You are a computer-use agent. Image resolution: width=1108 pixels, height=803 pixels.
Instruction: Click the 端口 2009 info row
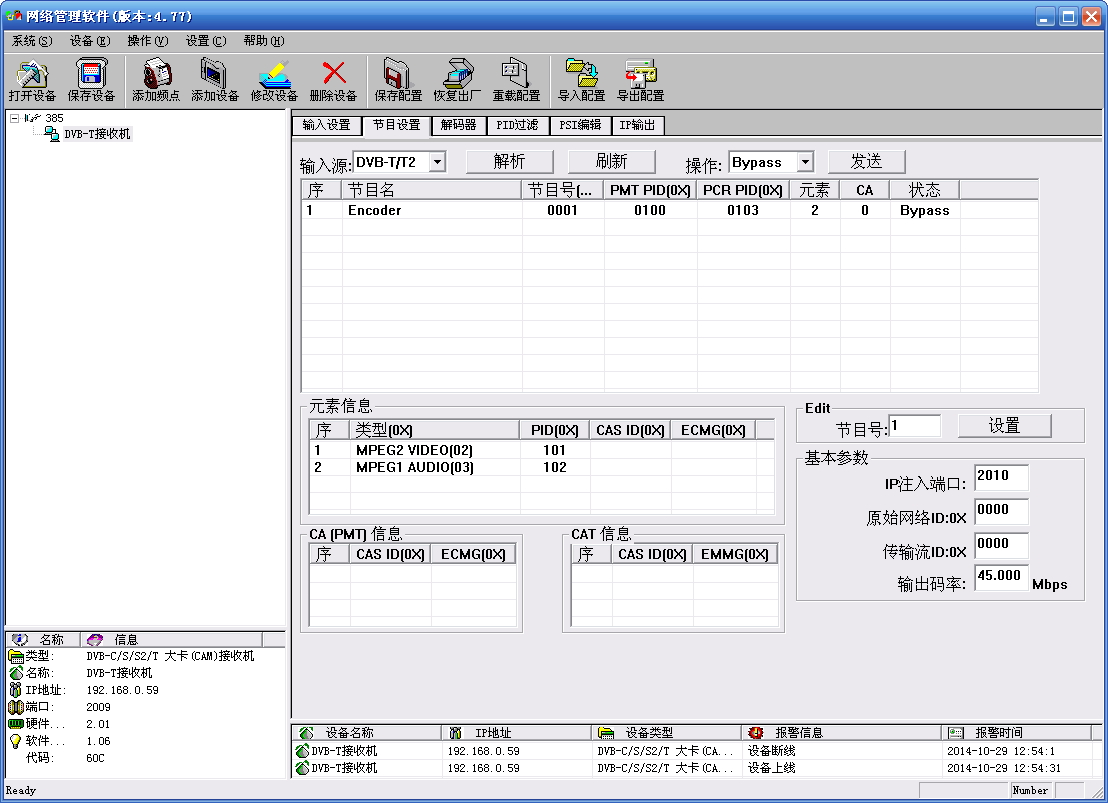coord(146,707)
